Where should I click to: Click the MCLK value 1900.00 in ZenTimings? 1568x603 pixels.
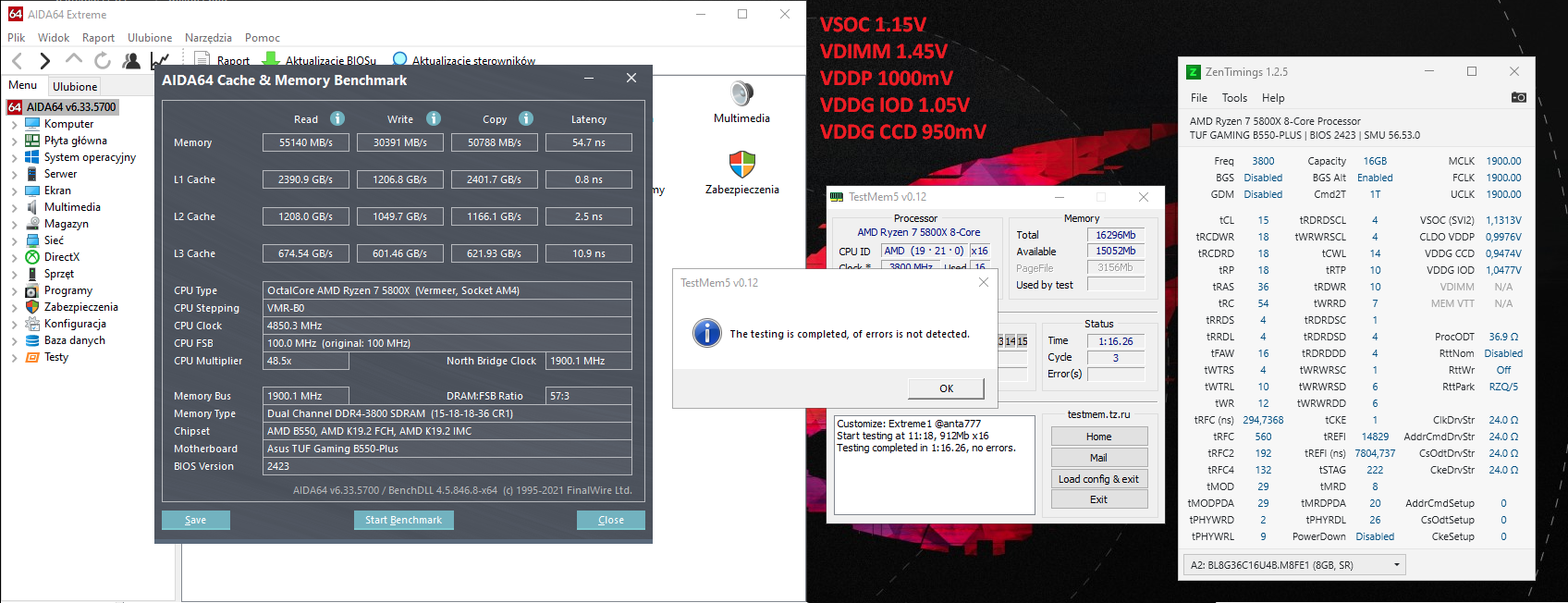1503,161
